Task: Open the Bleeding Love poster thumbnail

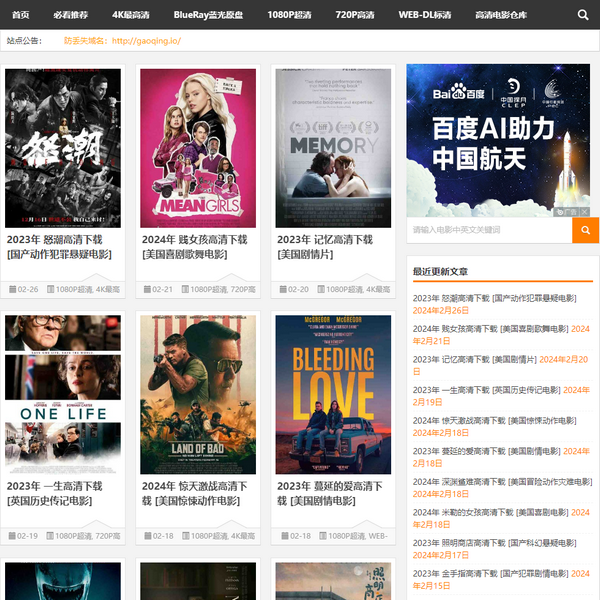Action: [333, 394]
